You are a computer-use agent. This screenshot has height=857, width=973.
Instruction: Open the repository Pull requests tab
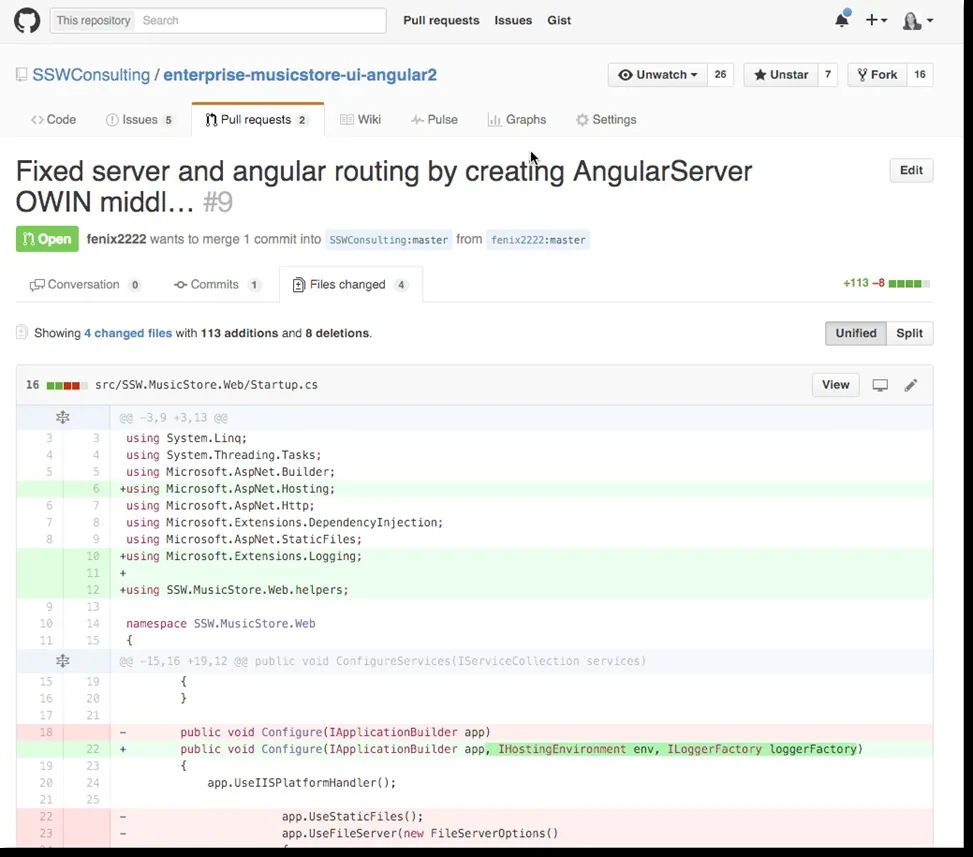click(x=258, y=120)
